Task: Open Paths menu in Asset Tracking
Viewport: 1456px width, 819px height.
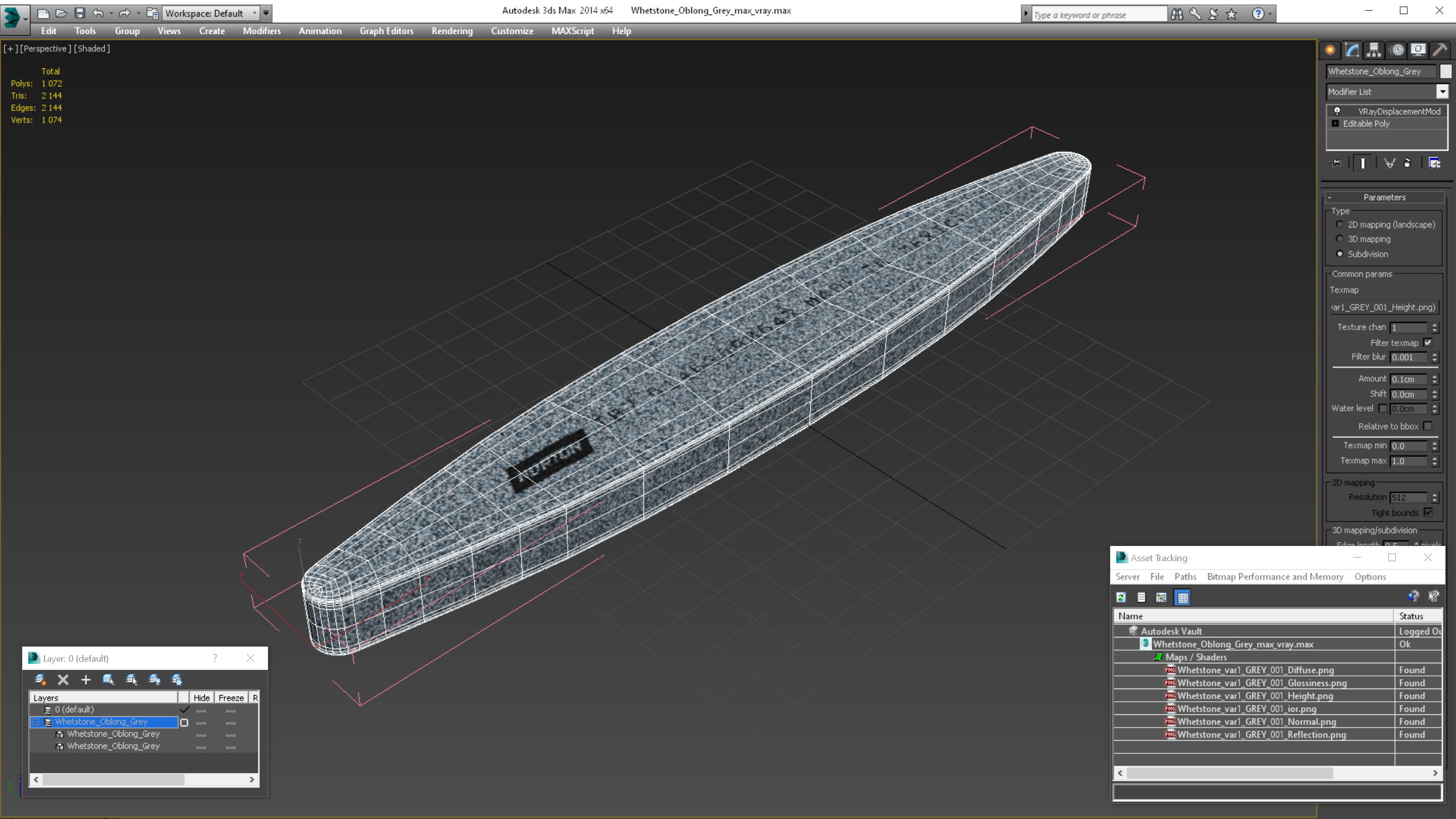Action: pos(1185,576)
